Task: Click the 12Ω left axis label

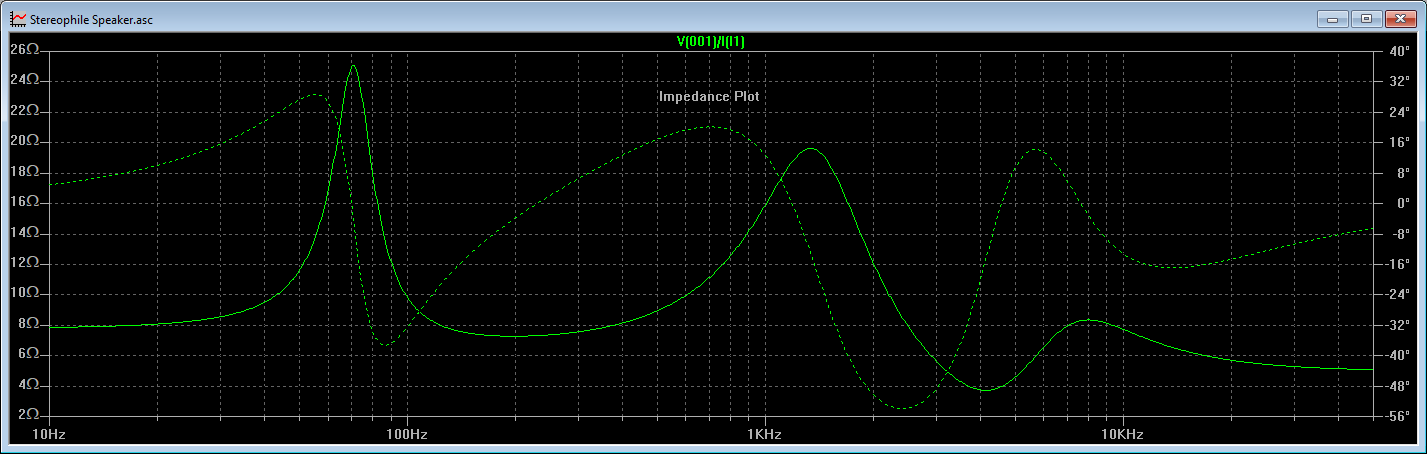Action: coord(25,263)
